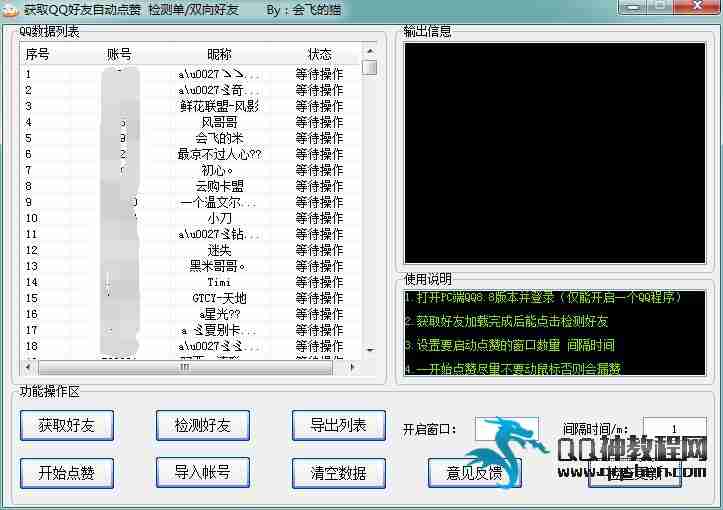Click serial number 1 in the list

tap(28, 74)
